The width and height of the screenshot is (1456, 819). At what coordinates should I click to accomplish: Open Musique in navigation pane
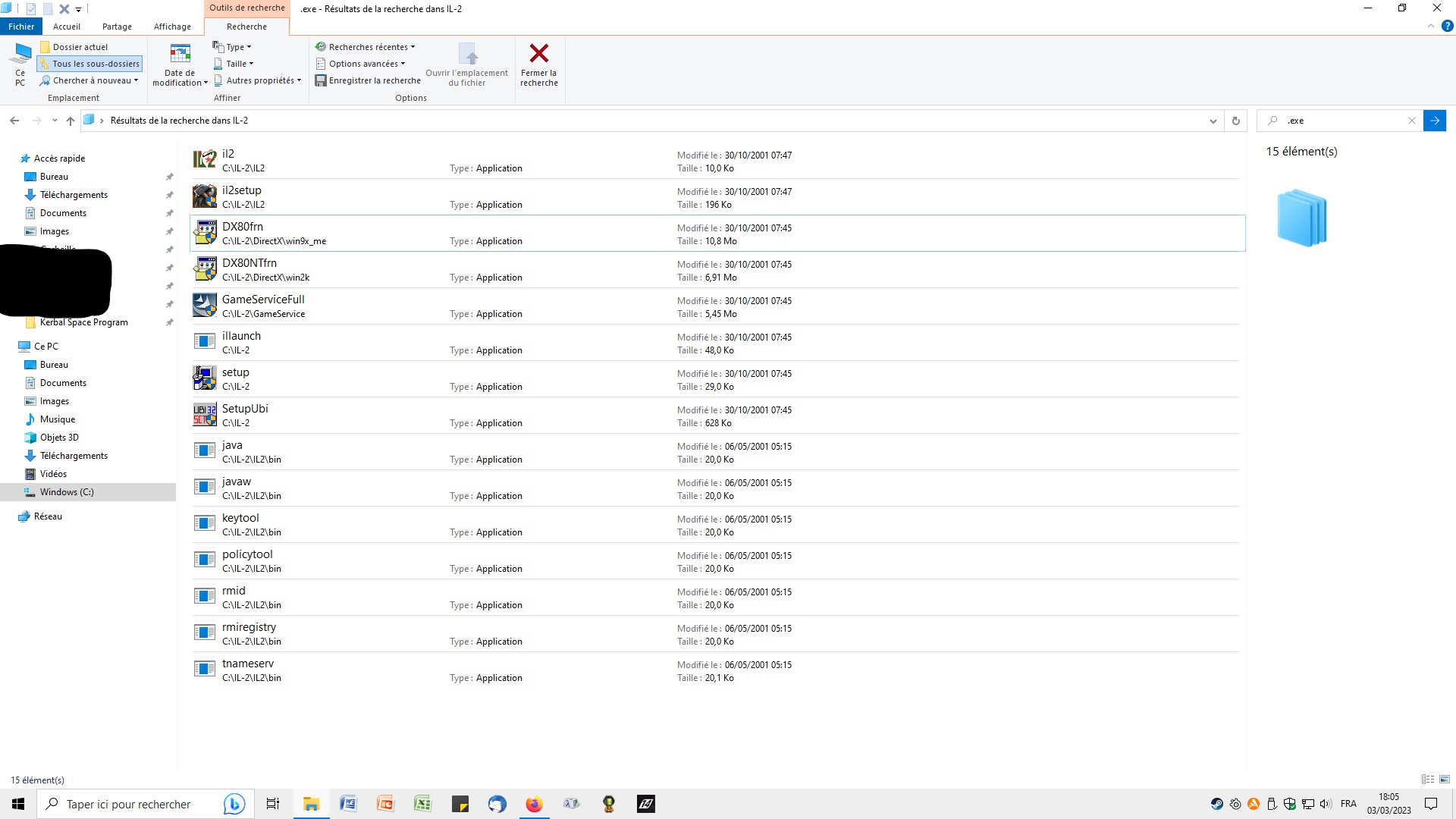pyautogui.click(x=57, y=419)
